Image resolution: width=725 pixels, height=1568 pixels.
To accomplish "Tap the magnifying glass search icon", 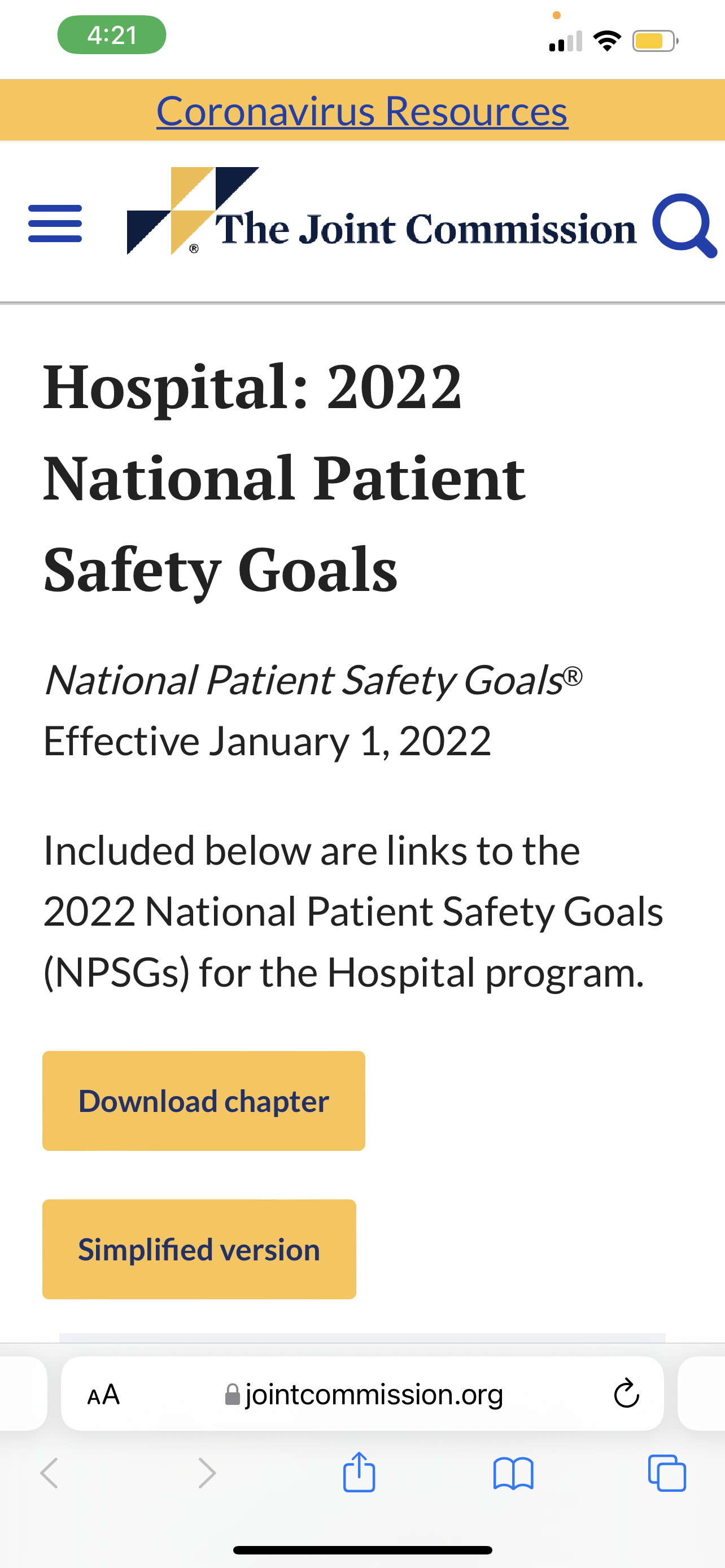I will click(x=684, y=225).
